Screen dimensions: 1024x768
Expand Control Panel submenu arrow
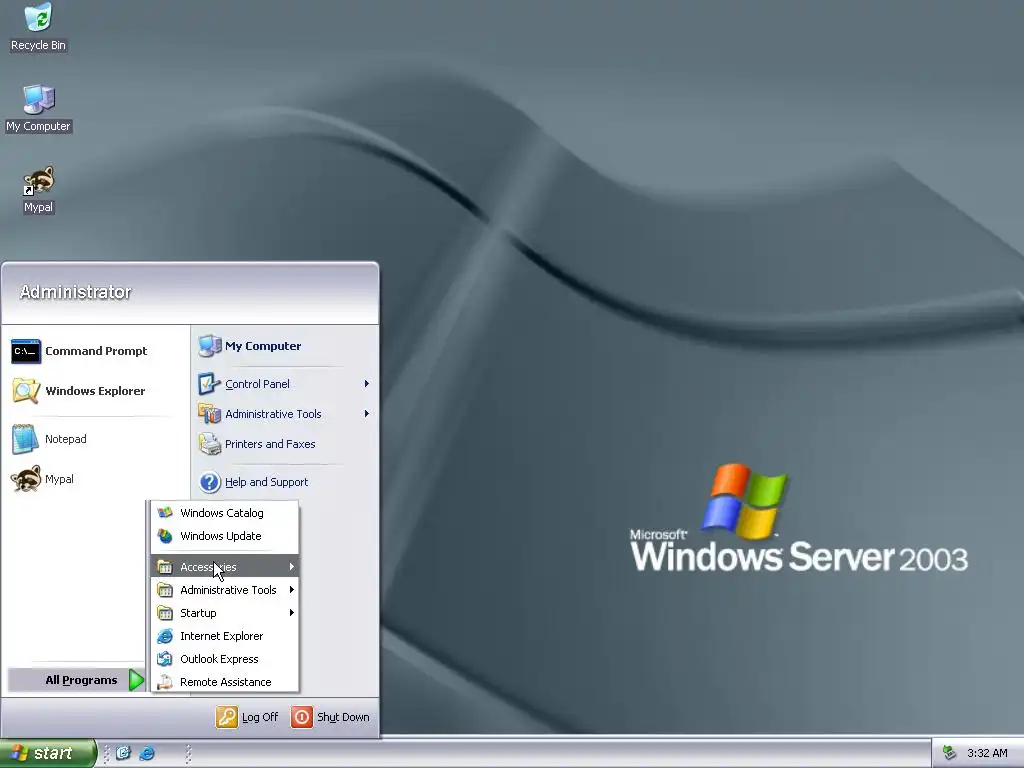coord(366,384)
